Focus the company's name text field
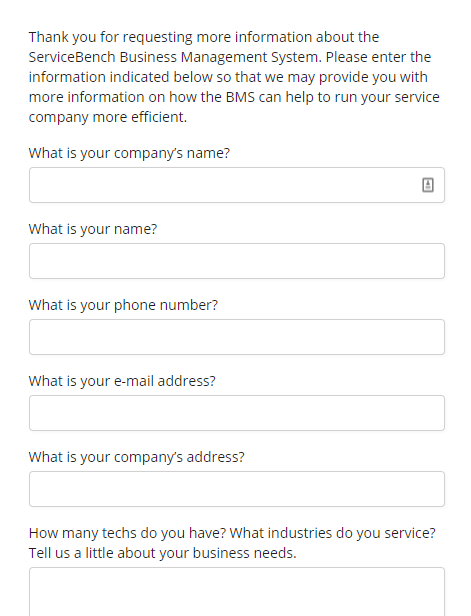Screen dimensions: 471x616 point(237,185)
